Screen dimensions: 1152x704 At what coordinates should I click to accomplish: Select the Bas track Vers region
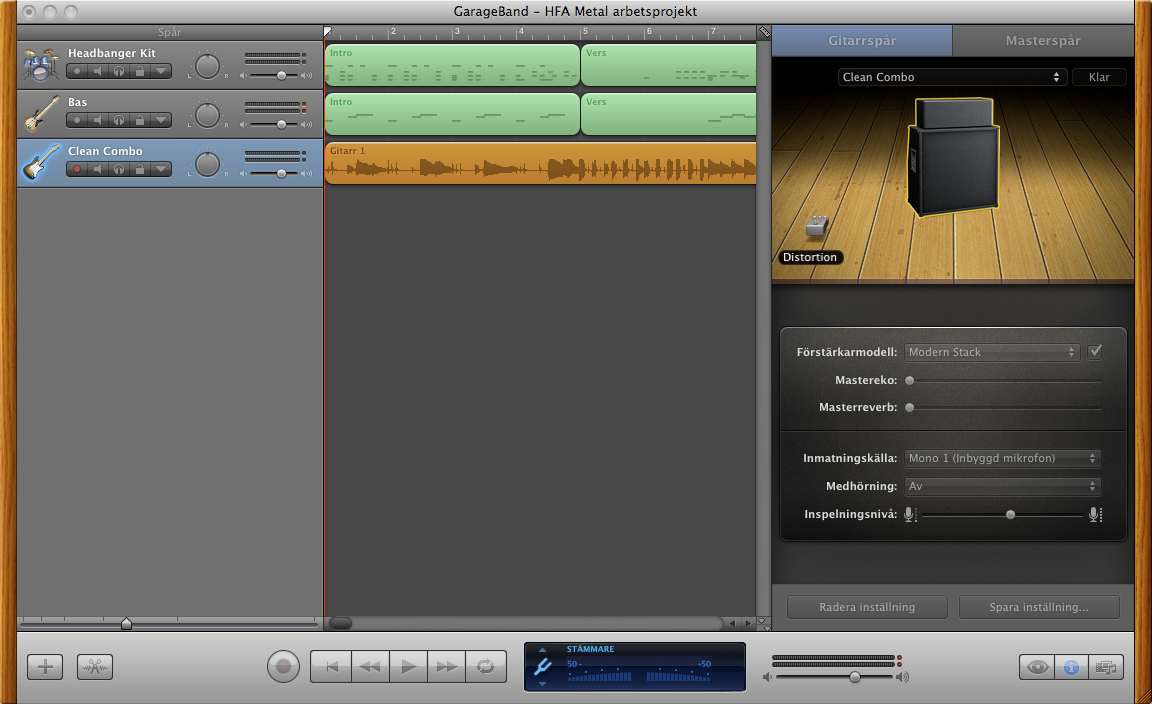pos(669,114)
